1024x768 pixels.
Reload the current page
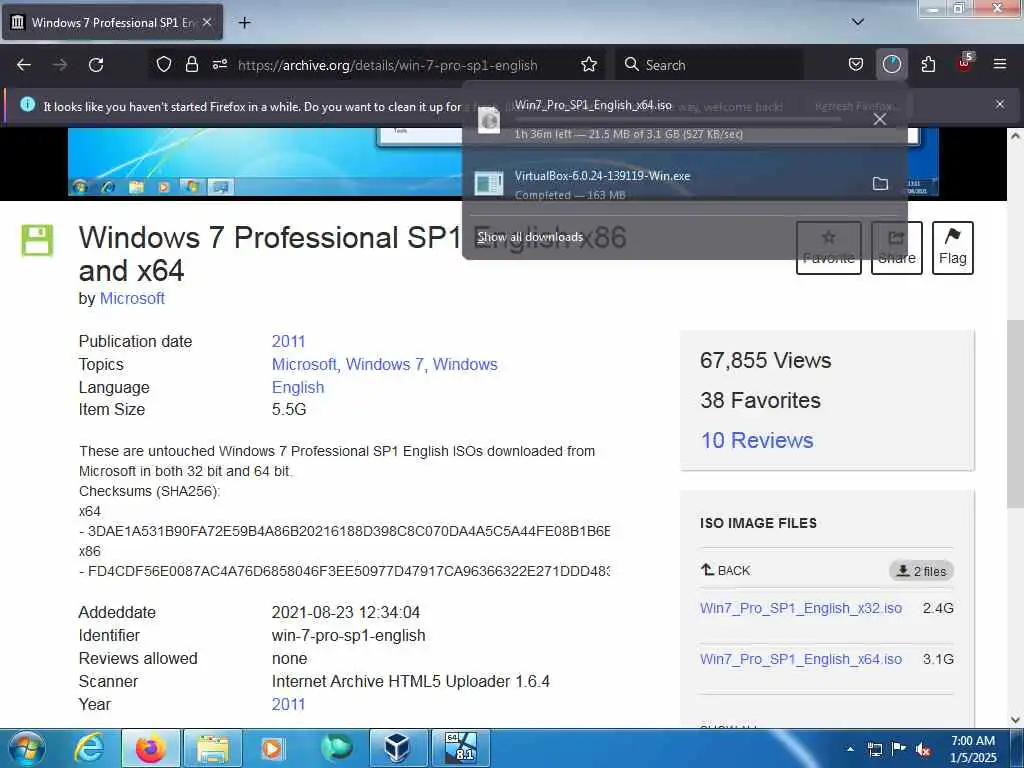click(96, 65)
